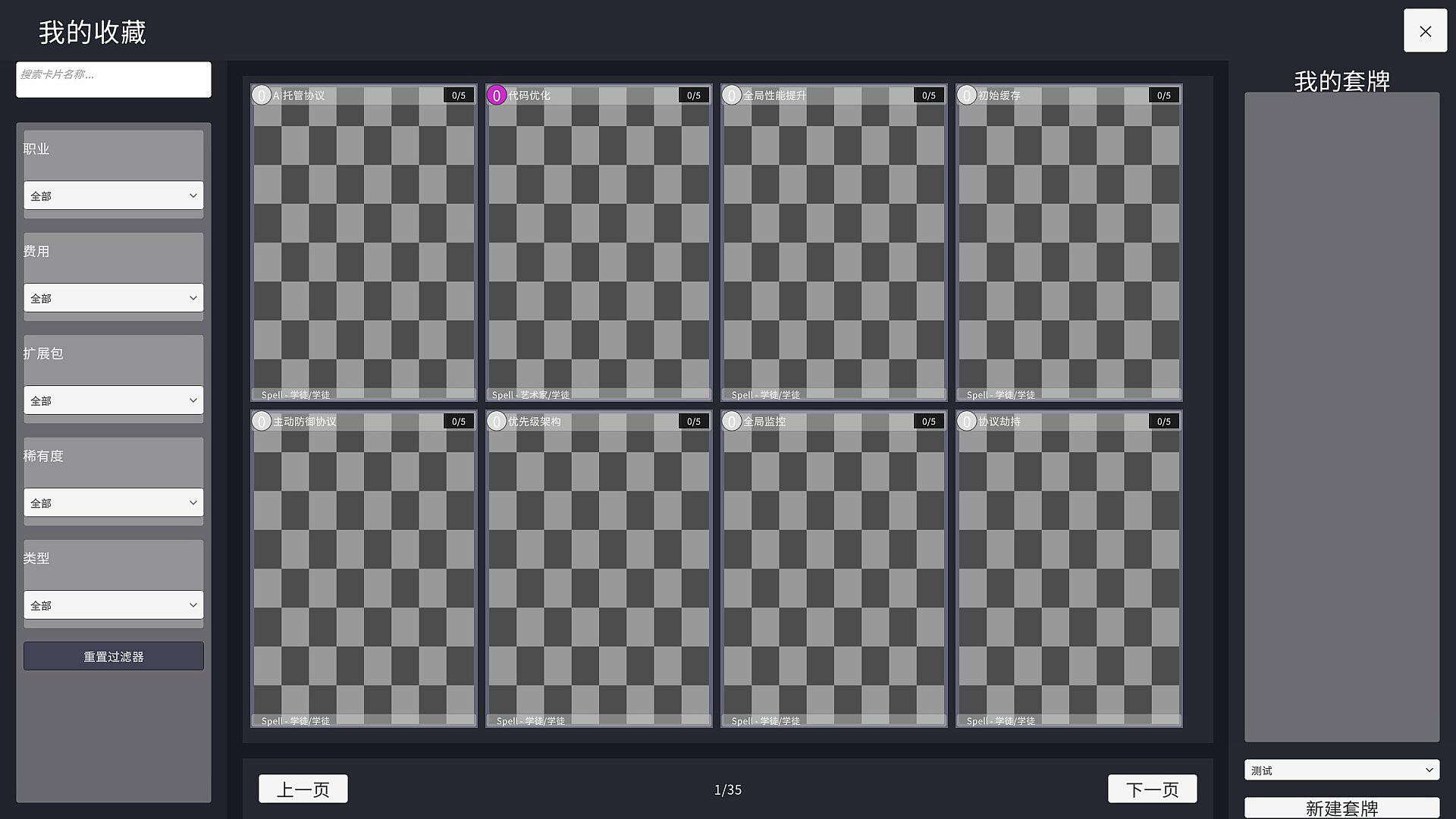Click the 0/5 counter on 优先级架构 card

click(694, 422)
